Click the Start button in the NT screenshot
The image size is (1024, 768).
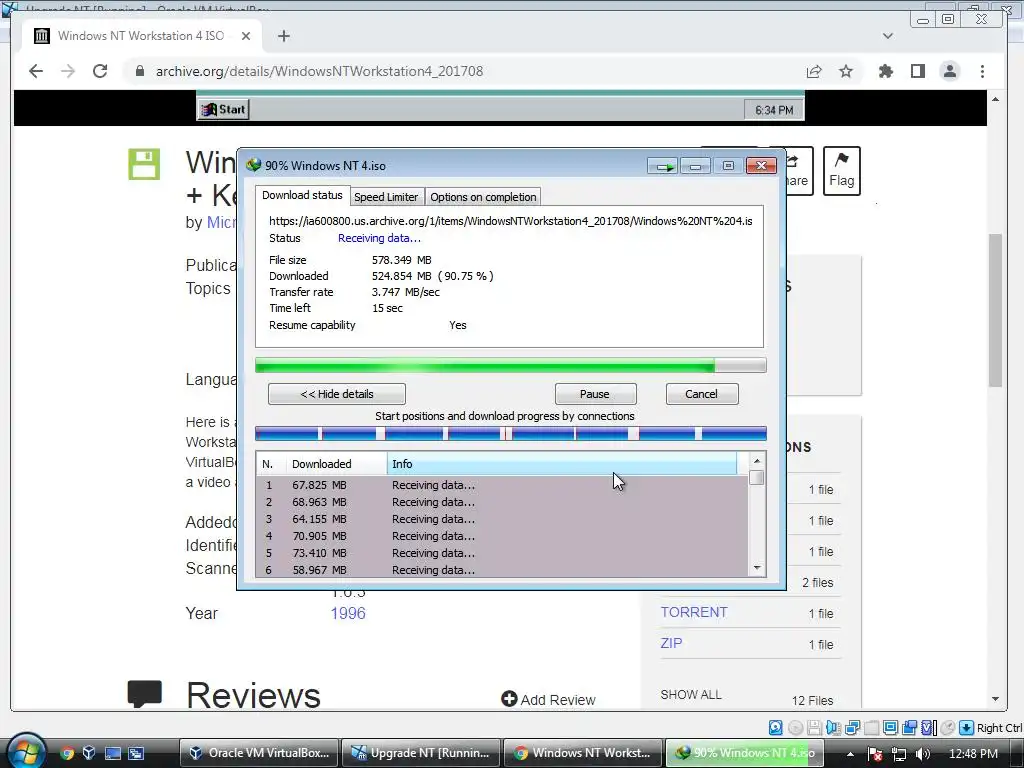223,110
